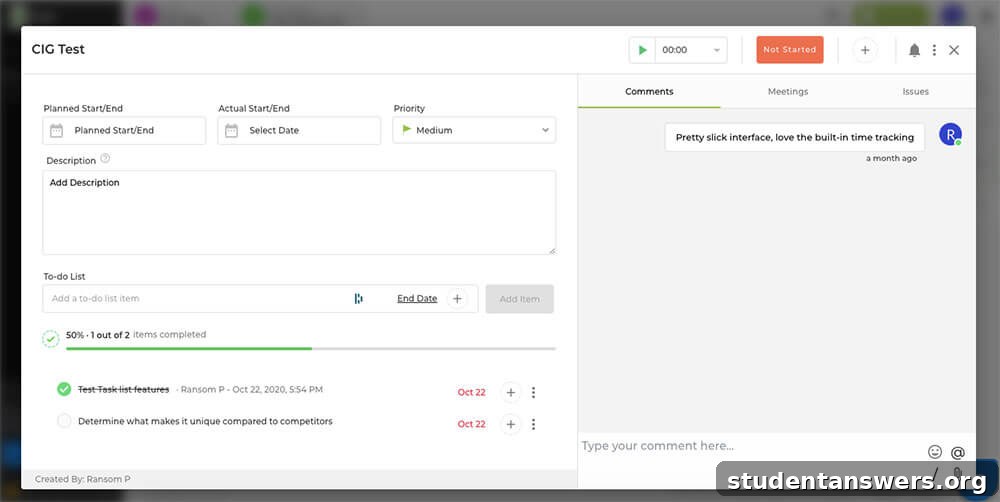Click the Oct 22 date on Test Task row
Screen dimensions: 1000x502
point(471,392)
